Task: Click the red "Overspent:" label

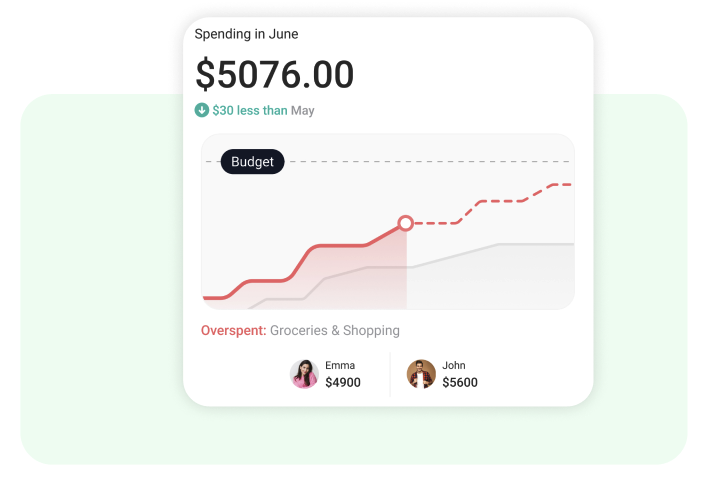Action: point(233,330)
